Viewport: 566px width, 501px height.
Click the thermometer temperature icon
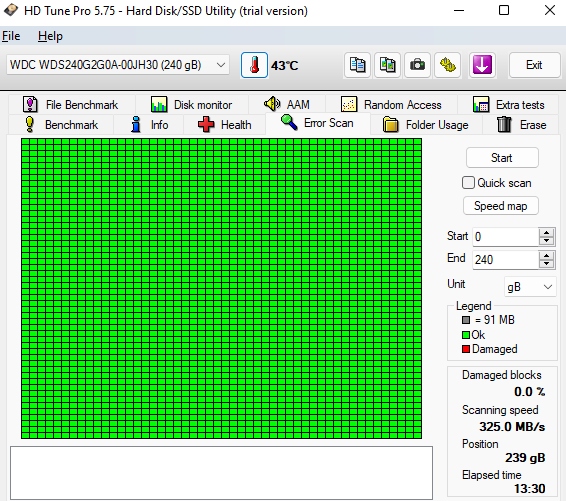[254, 65]
